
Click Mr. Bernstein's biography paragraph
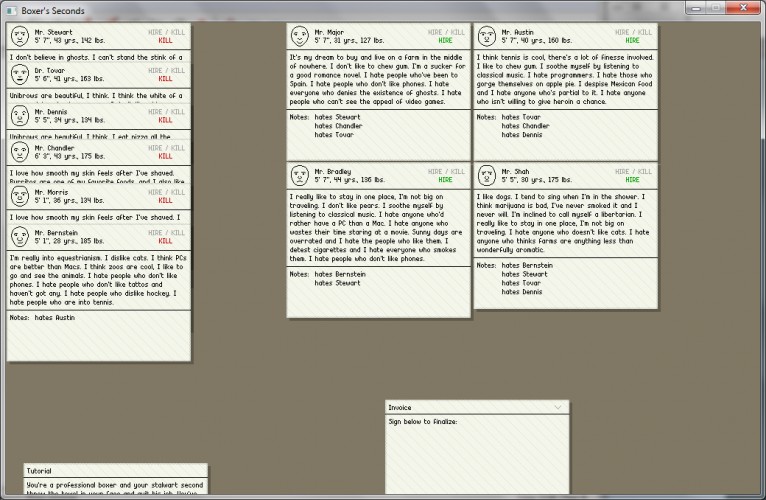98,280
